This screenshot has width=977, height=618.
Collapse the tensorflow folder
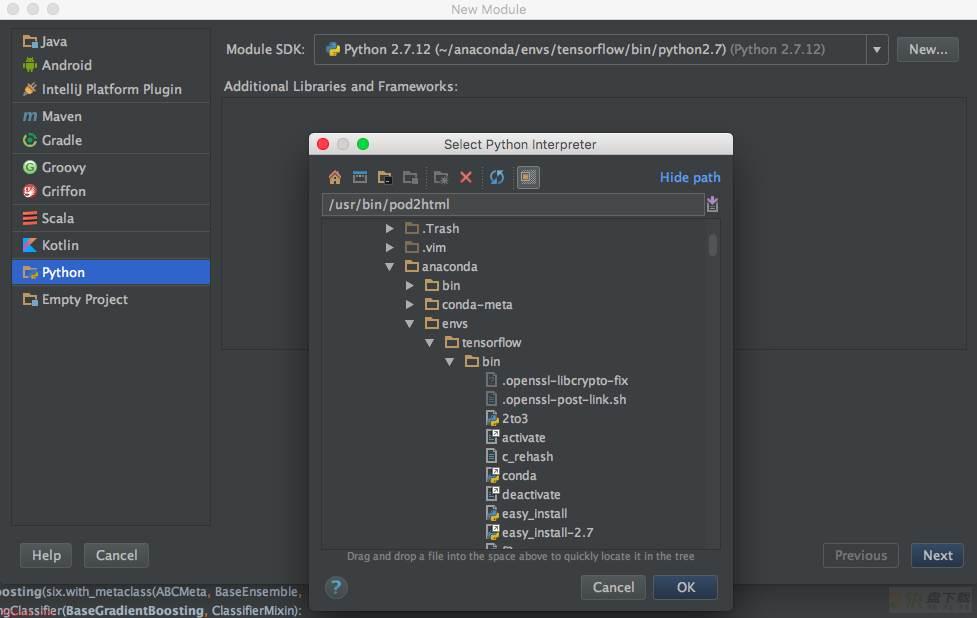(x=429, y=343)
